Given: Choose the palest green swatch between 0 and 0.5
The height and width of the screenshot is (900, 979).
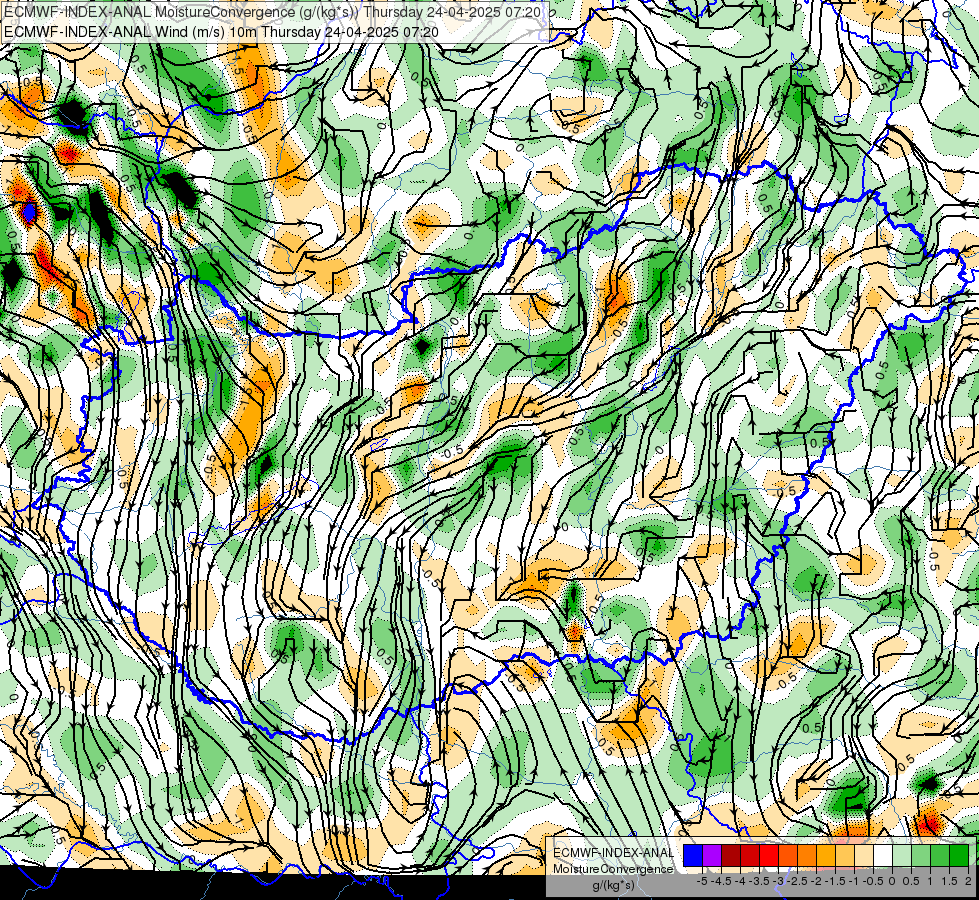Looking at the screenshot, I should point(902,856).
